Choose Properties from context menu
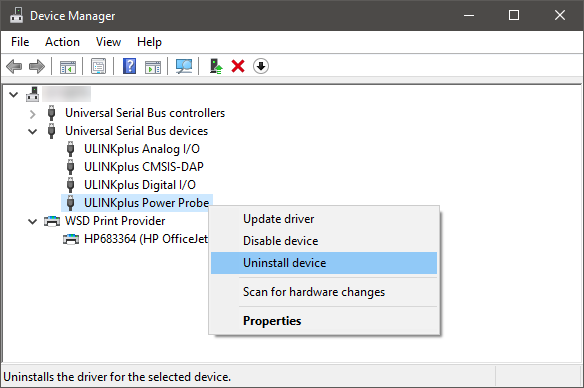This screenshot has height=388, width=584. tap(324, 321)
